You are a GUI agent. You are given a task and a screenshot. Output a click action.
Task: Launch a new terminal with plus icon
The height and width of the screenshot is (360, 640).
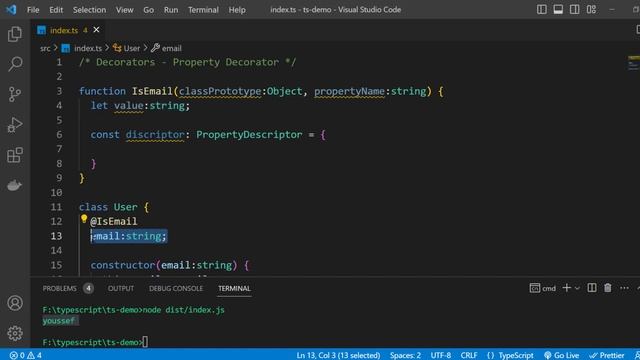[x=566, y=288]
